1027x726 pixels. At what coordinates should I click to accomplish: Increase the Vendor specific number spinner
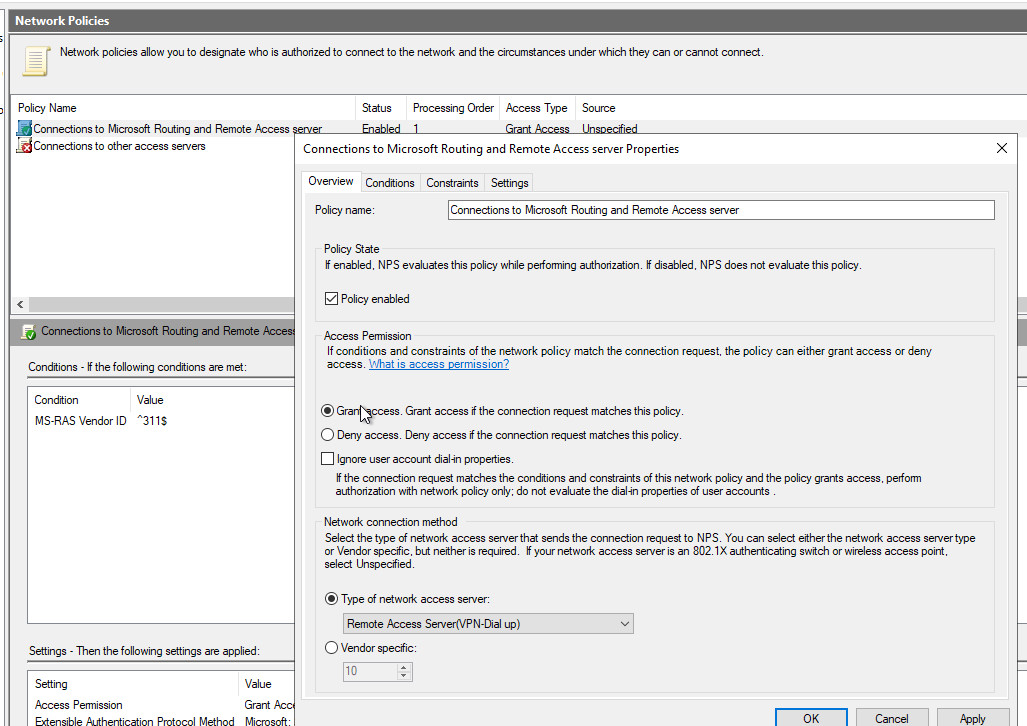pos(404,667)
